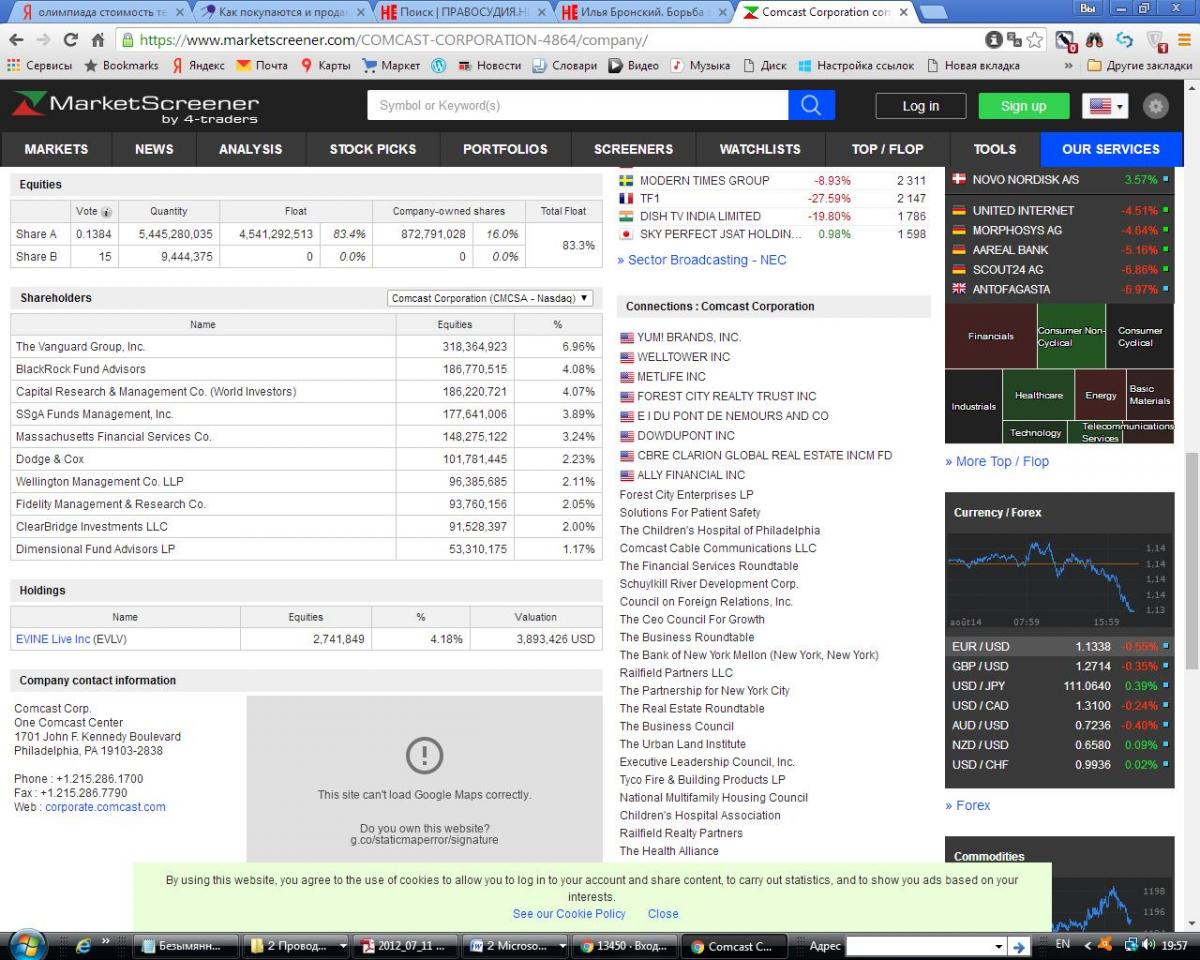This screenshot has width=1200, height=960.
Task: Click the browser URL address bar
Action: pos(550,40)
